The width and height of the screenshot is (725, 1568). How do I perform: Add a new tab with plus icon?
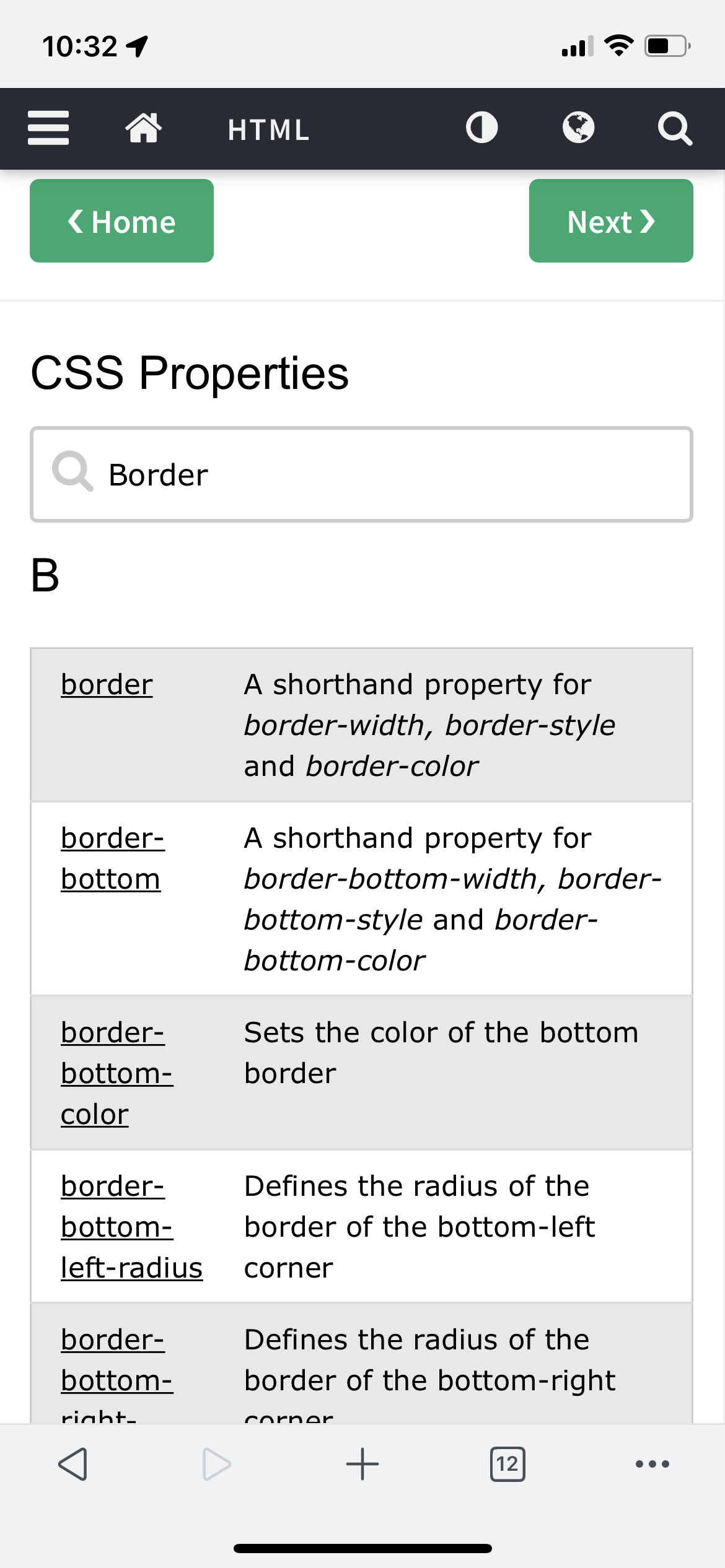(x=362, y=1464)
